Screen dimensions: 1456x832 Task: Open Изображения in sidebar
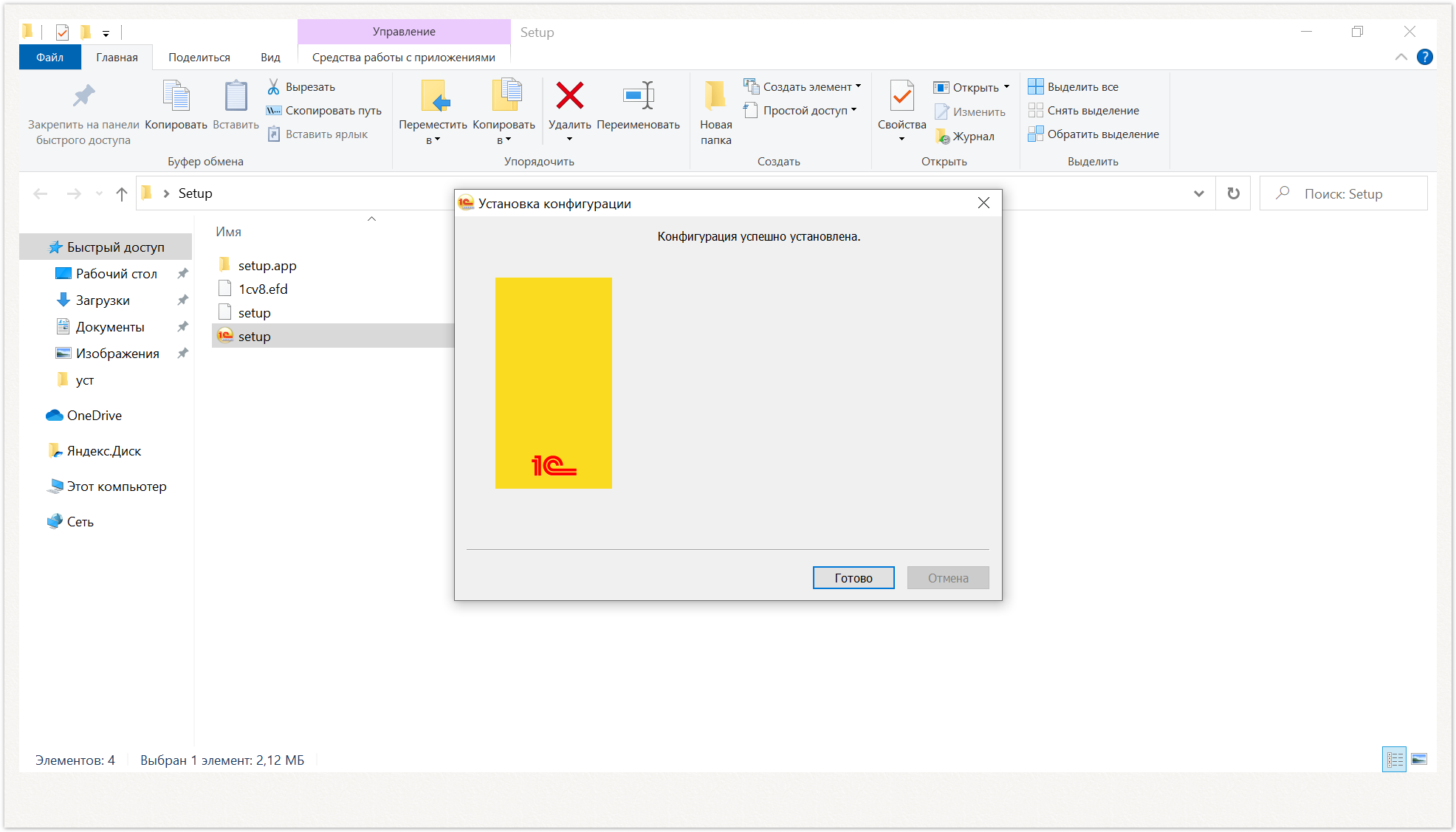click(x=117, y=354)
